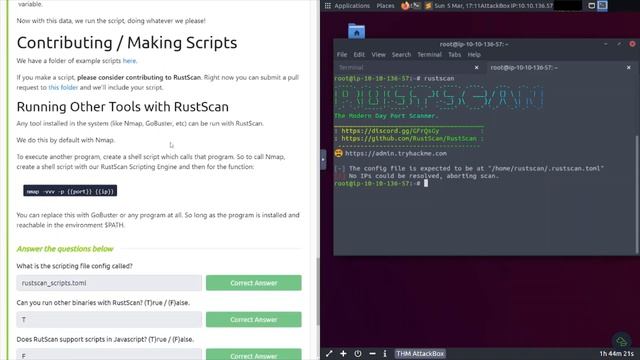Click the green cloud icon above the timer

point(622,341)
